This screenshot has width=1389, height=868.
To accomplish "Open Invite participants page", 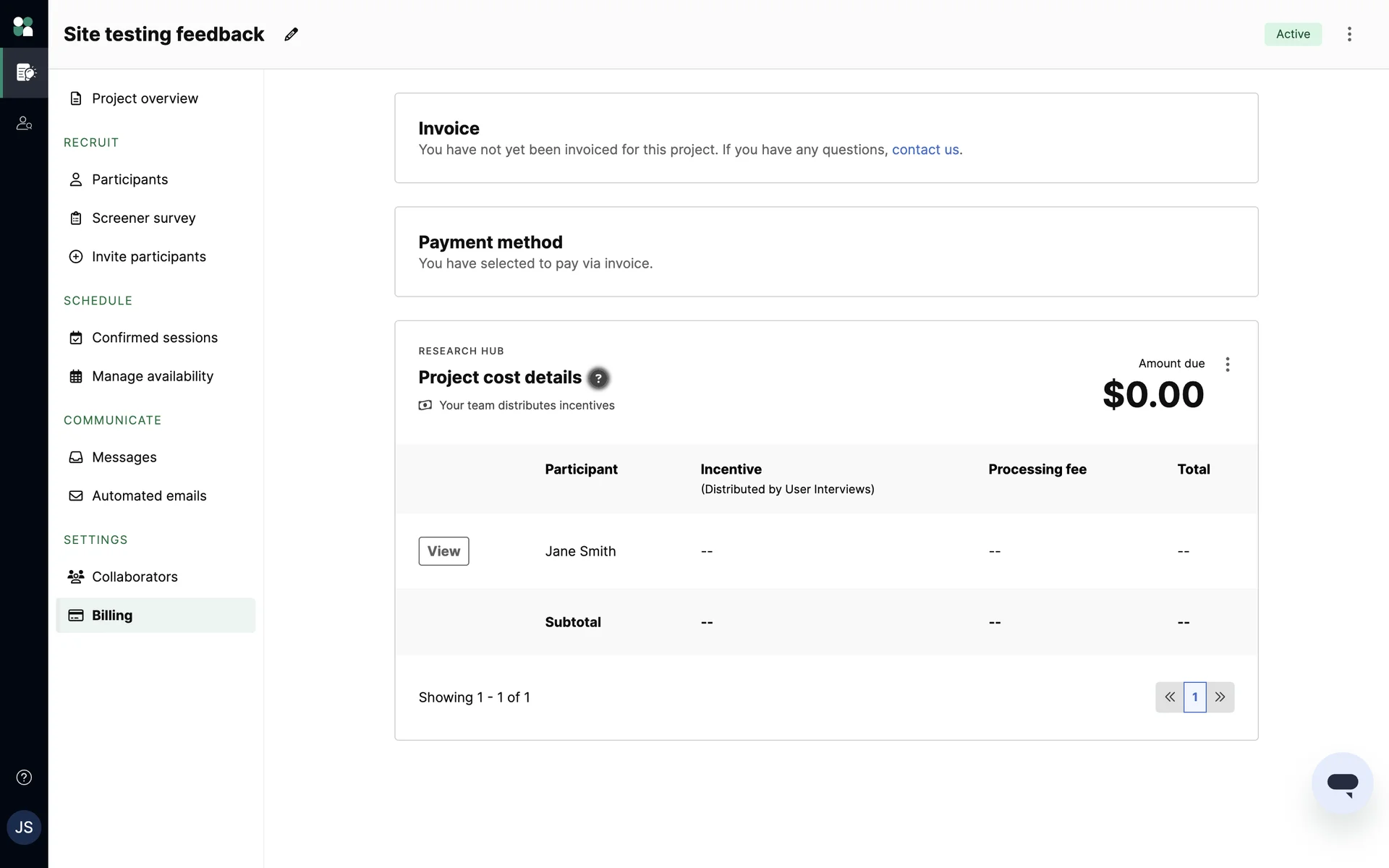I will click(148, 257).
